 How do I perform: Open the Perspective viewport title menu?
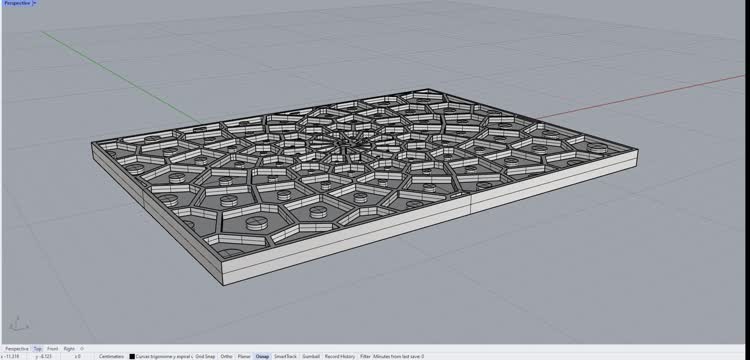coord(19,3)
